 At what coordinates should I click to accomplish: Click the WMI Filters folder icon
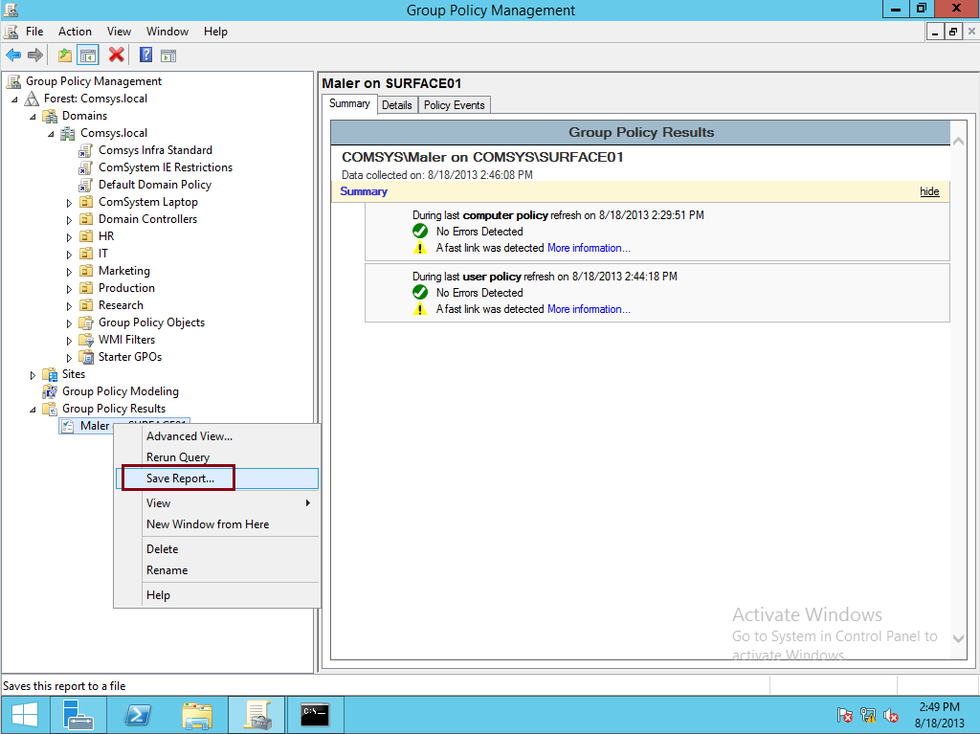pyautogui.click(x=86, y=340)
